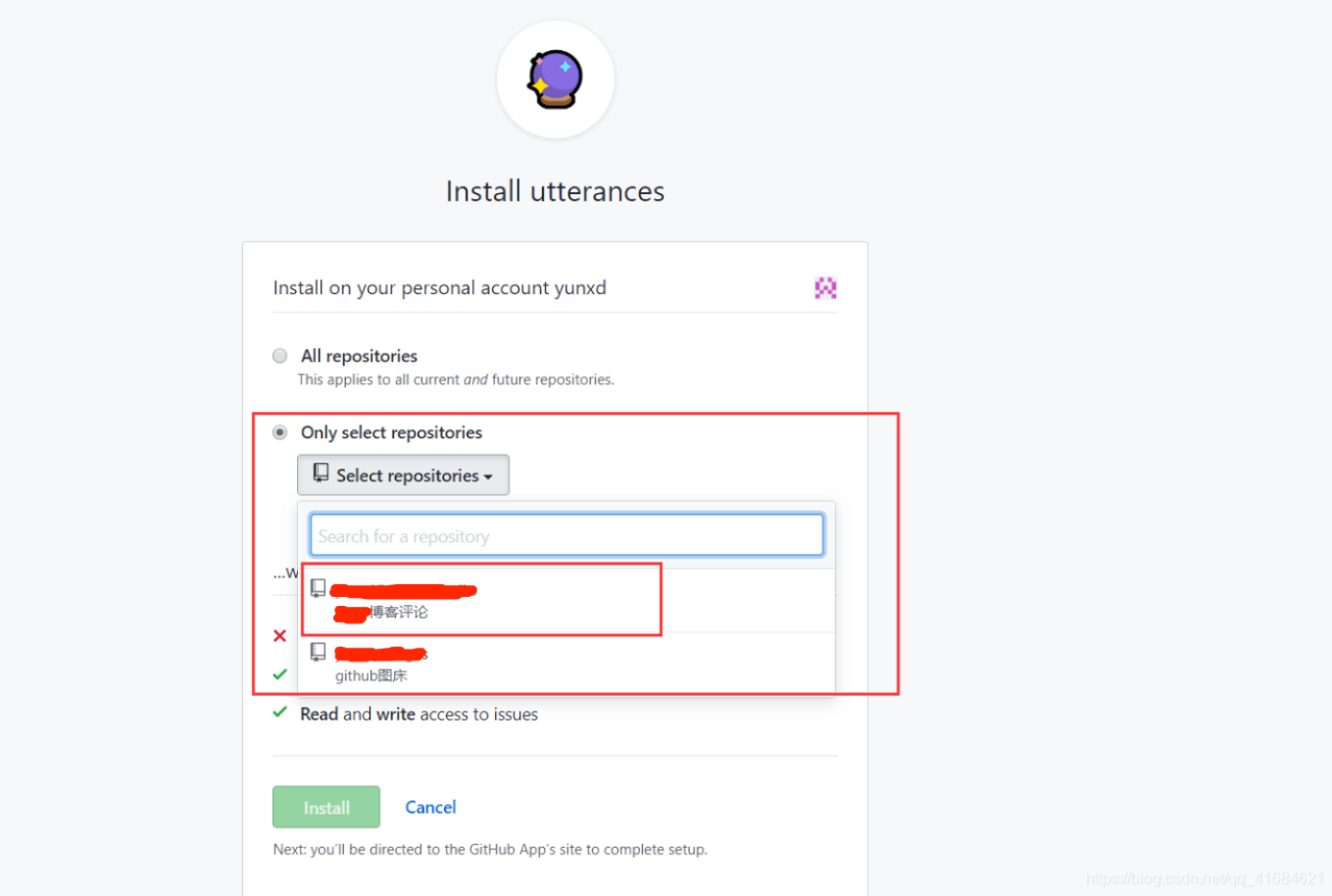Click the green check icon below the red X
Screen dimensions: 1332x896
pos(280,674)
